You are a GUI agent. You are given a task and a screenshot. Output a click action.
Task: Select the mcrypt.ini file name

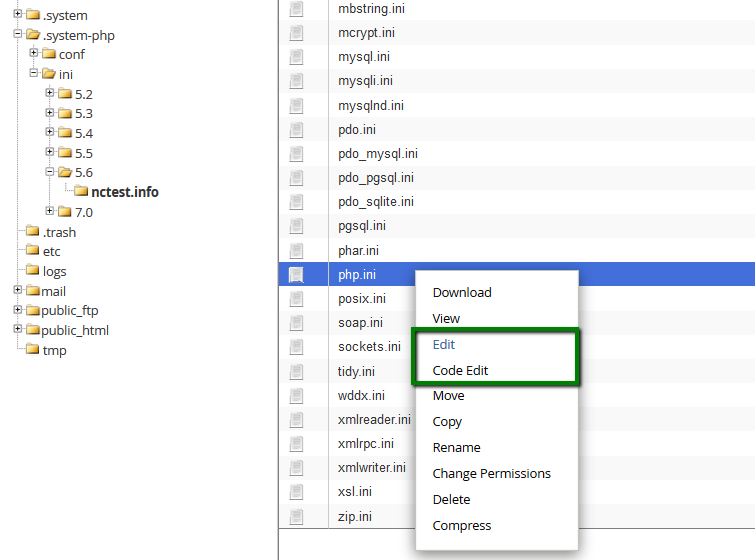click(x=366, y=33)
